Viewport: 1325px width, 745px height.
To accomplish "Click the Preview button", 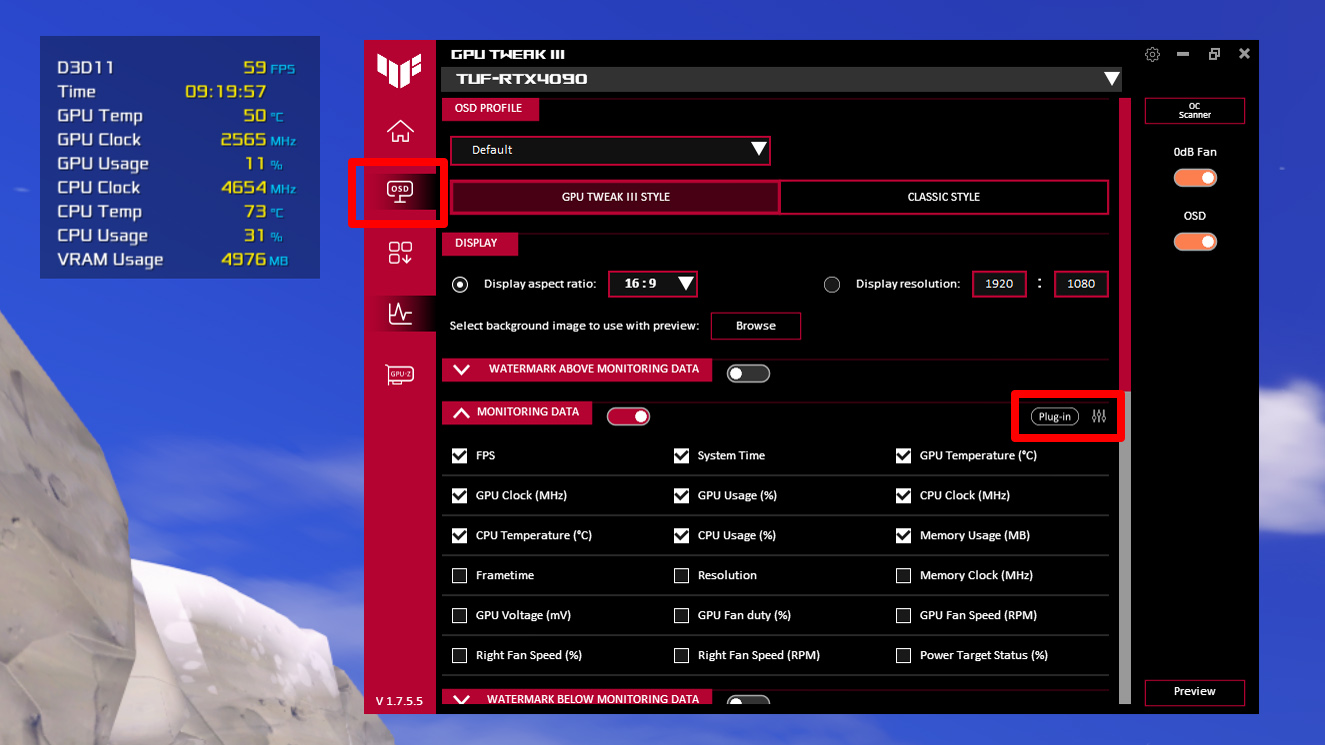I will click(1195, 692).
